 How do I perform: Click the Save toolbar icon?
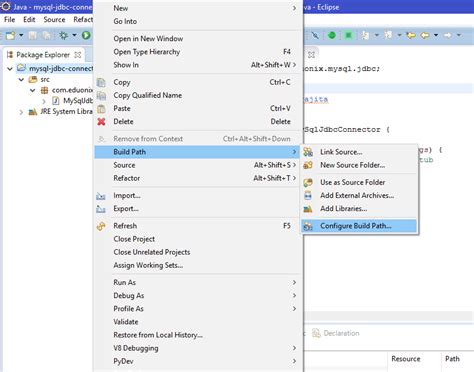tap(33, 35)
